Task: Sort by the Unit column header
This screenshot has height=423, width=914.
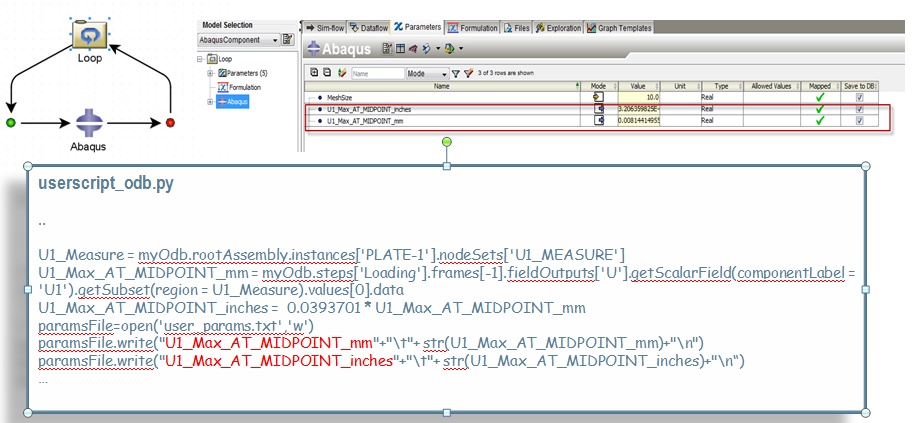Action: 680,86
